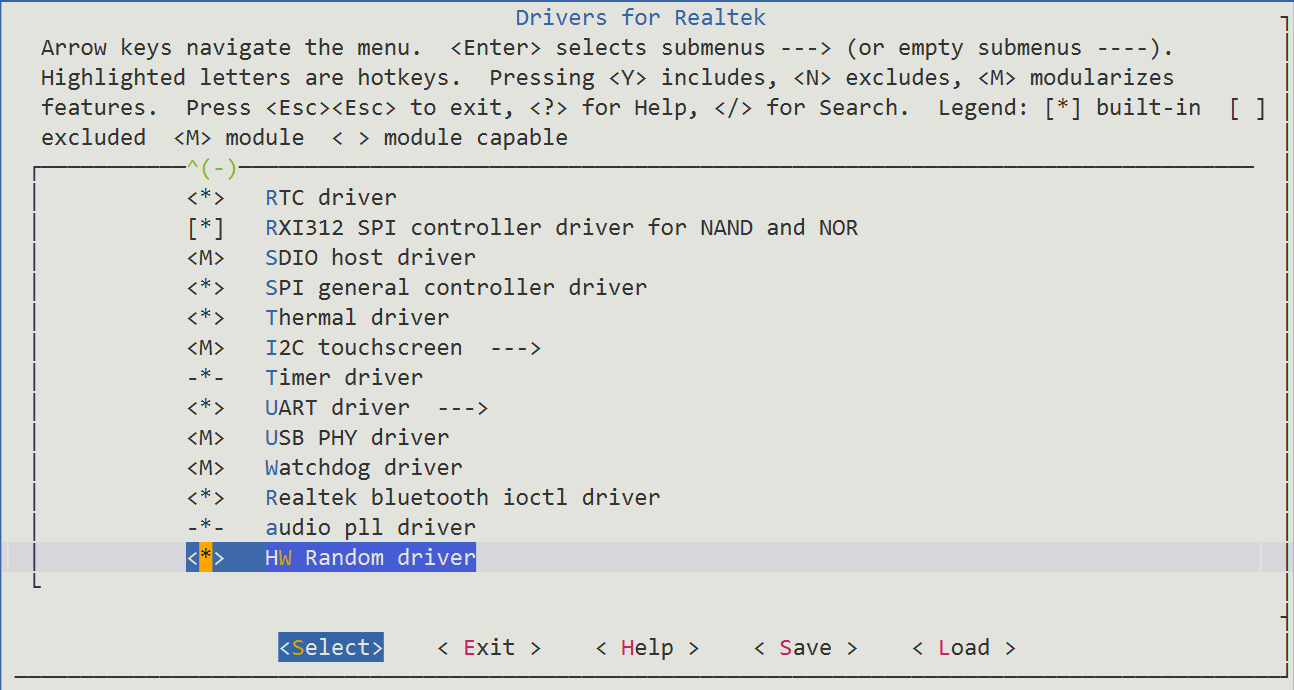Toggle RXI312 SPI controller driver checkbox
This screenshot has height=690, width=1294.
coord(205,228)
